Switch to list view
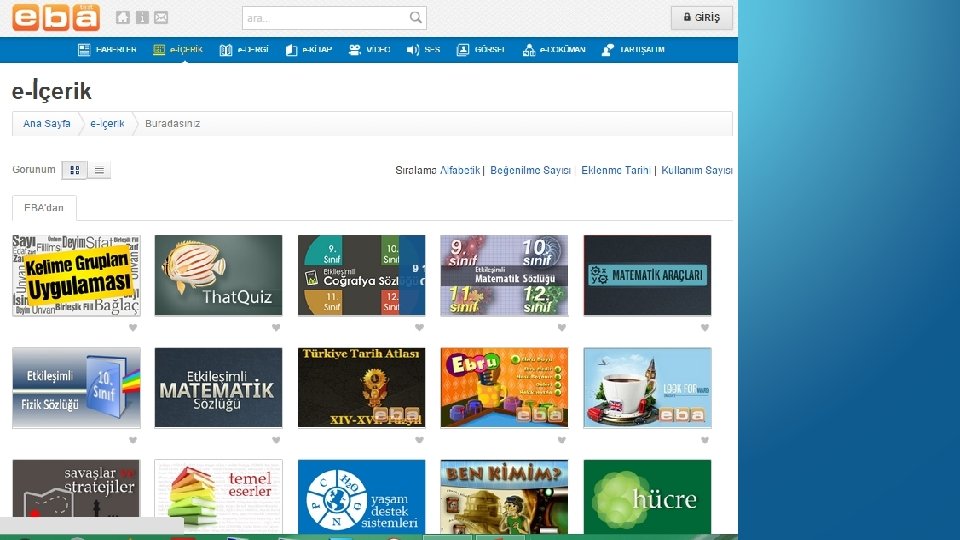The height and width of the screenshot is (540, 960). coord(99,170)
